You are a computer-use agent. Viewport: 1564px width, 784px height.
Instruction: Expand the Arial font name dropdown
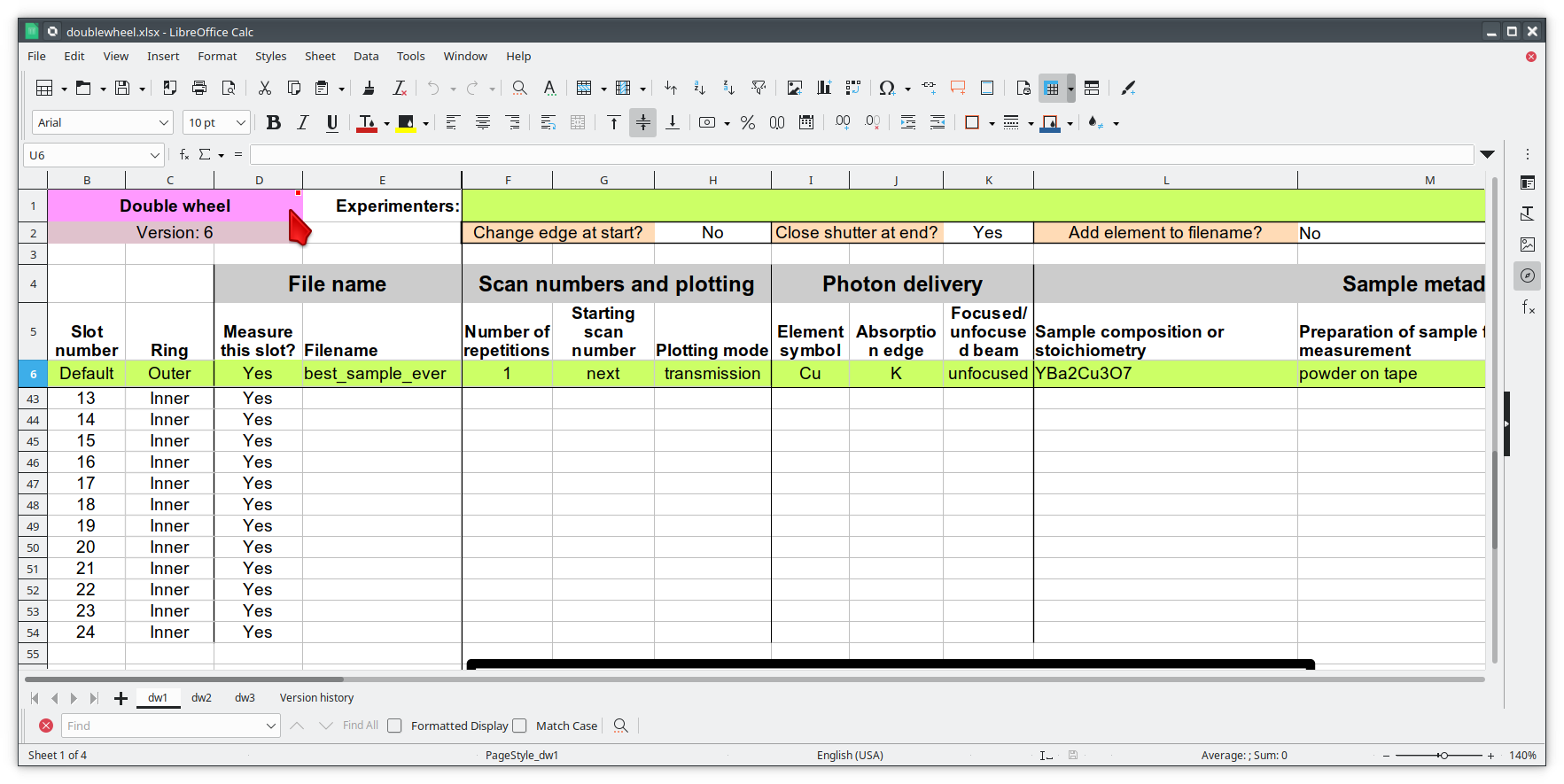tap(164, 122)
